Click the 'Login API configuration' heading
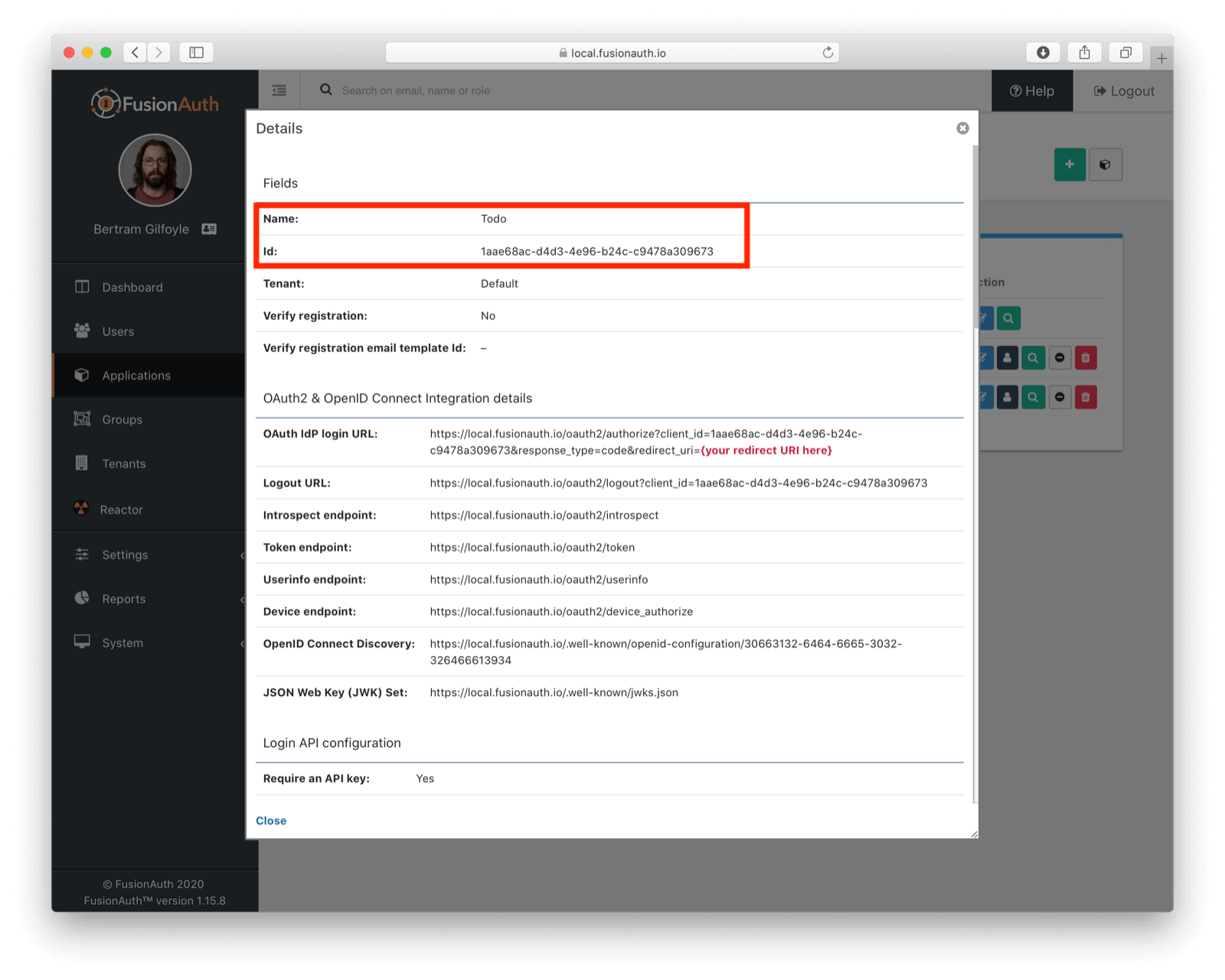1225x980 pixels. 332,743
